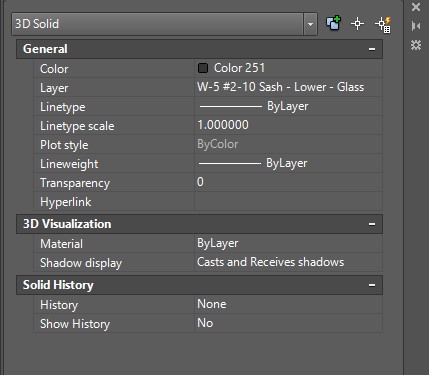Select the Linetype scale label
Viewport: 429px width, 375px height.
pos(77,126)
